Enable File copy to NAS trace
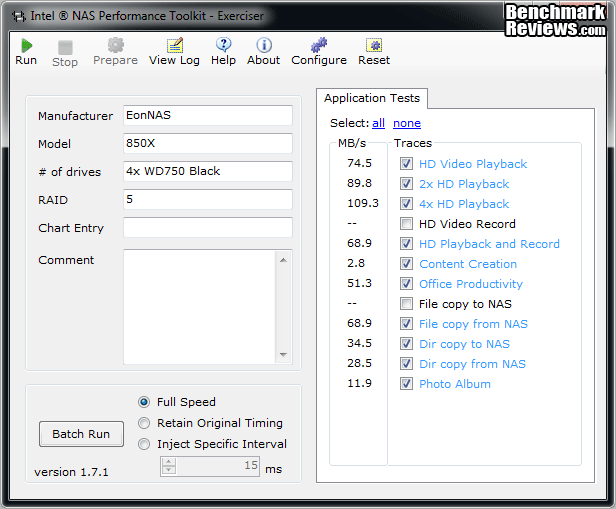Viewport: 616px width, 509px height. [x=406, y=304]
